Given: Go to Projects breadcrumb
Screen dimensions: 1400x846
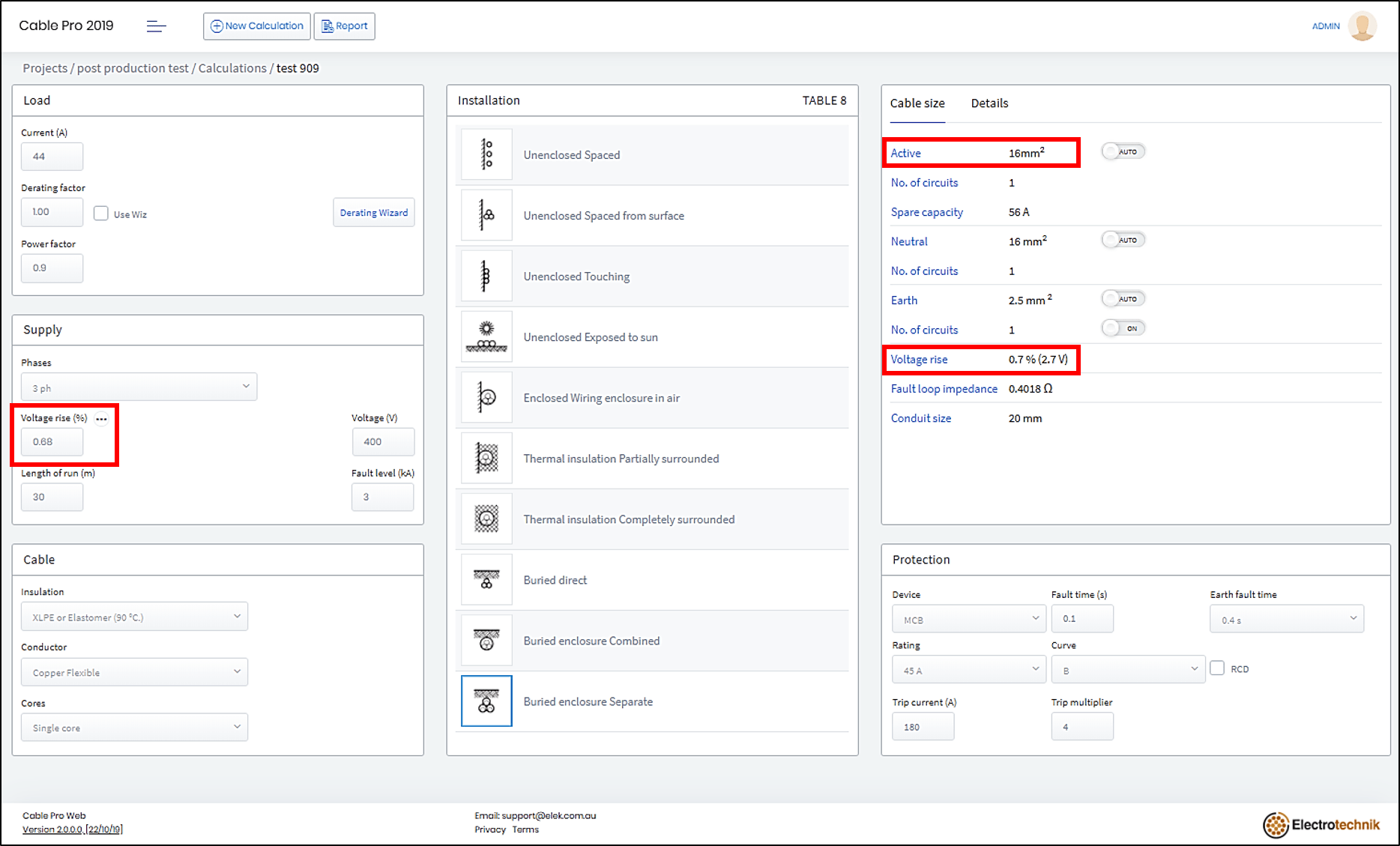Looking at the screenshot, I should tap(45, 68).
